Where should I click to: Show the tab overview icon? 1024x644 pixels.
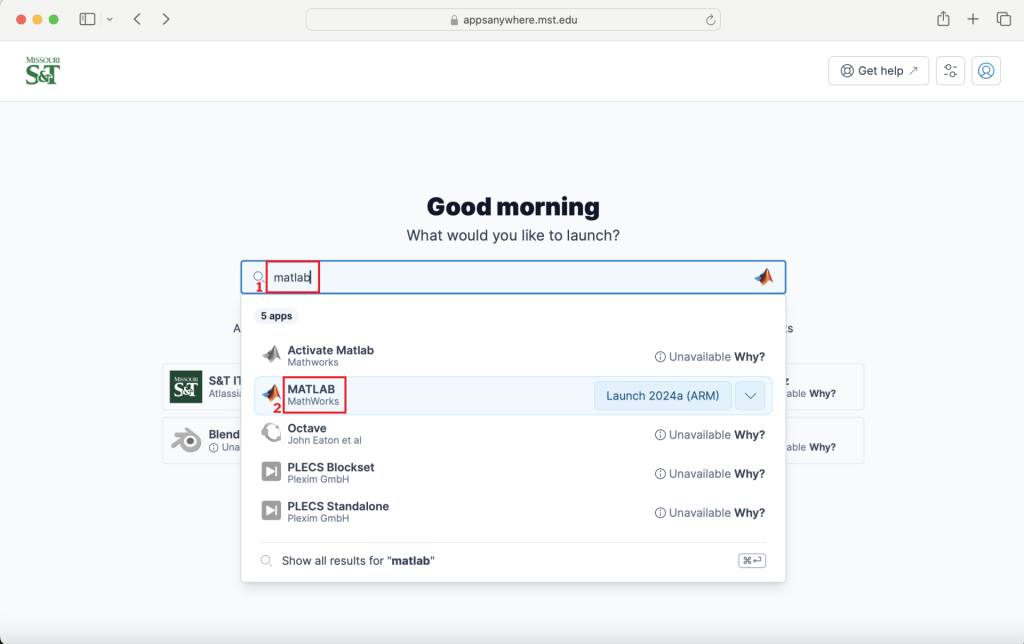point(1004,19)
